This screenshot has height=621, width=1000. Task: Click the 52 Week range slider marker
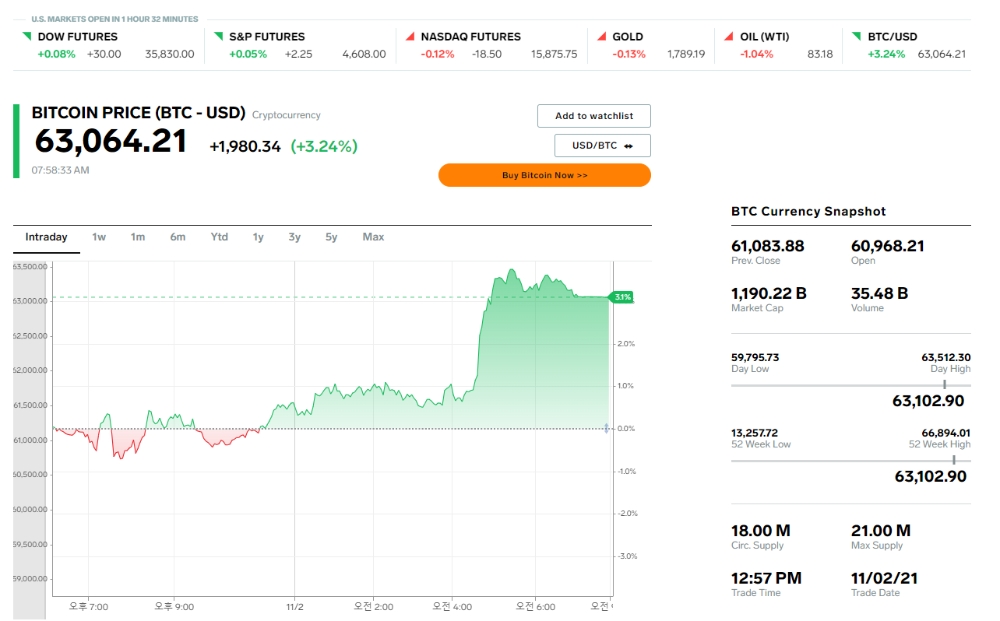tap(953, 460)
